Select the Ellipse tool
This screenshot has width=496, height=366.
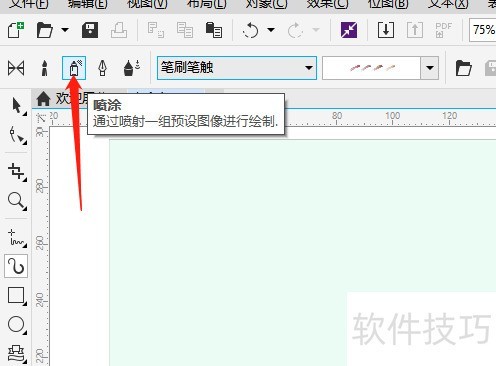click(17, 325)
